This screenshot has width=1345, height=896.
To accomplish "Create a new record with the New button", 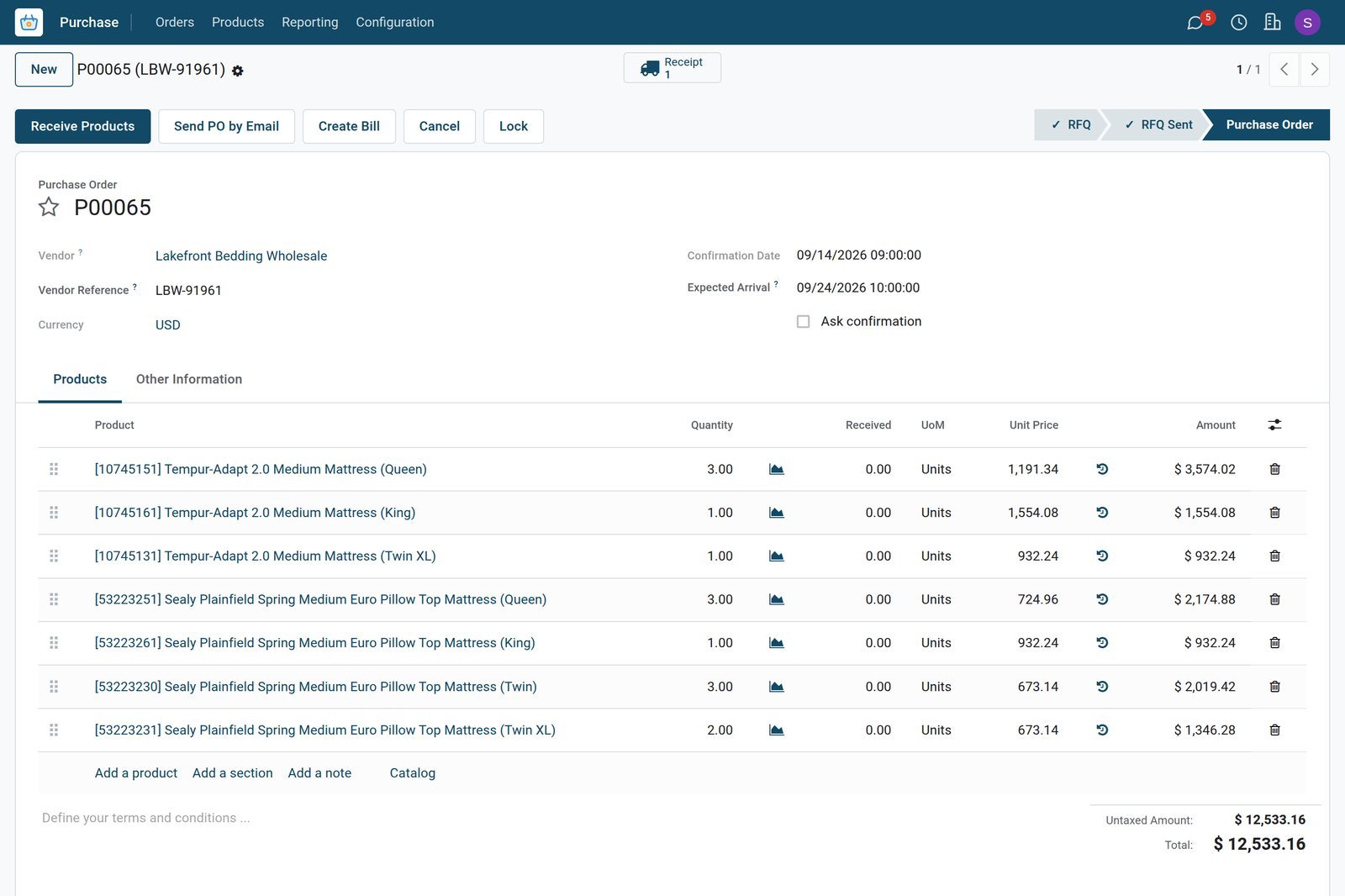I will [44, 70].
